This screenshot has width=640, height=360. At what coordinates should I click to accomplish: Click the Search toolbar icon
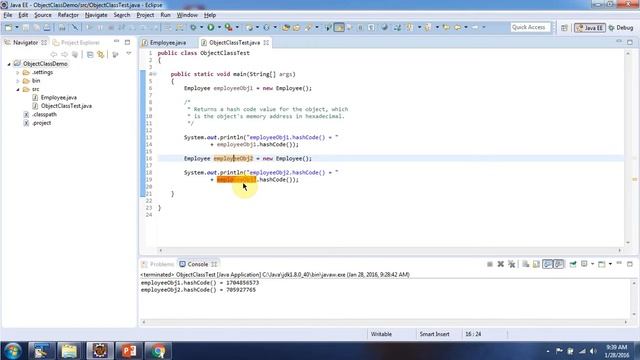coord(308,27)
